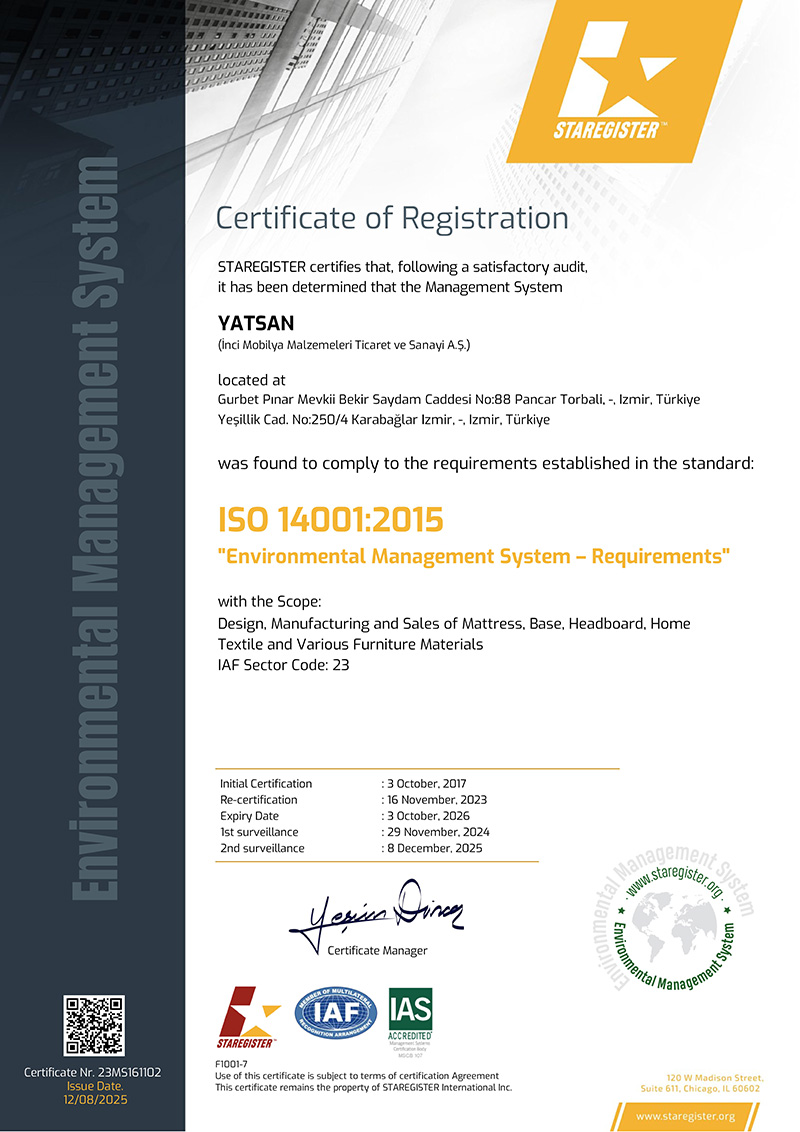
Task: Click the IAF blue oval logo
Action: click(x=336, y=1013)
